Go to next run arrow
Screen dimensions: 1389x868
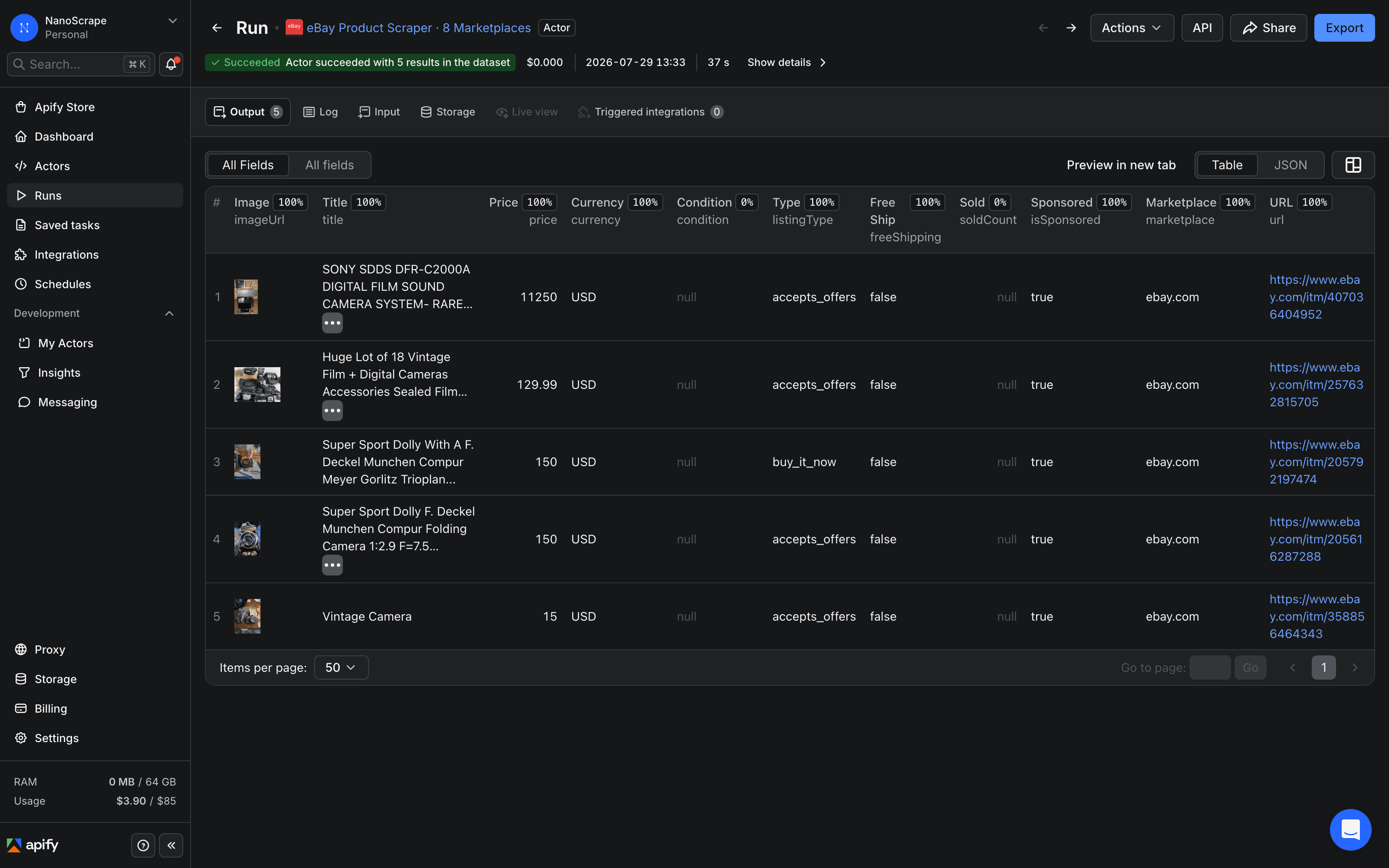1071,27
